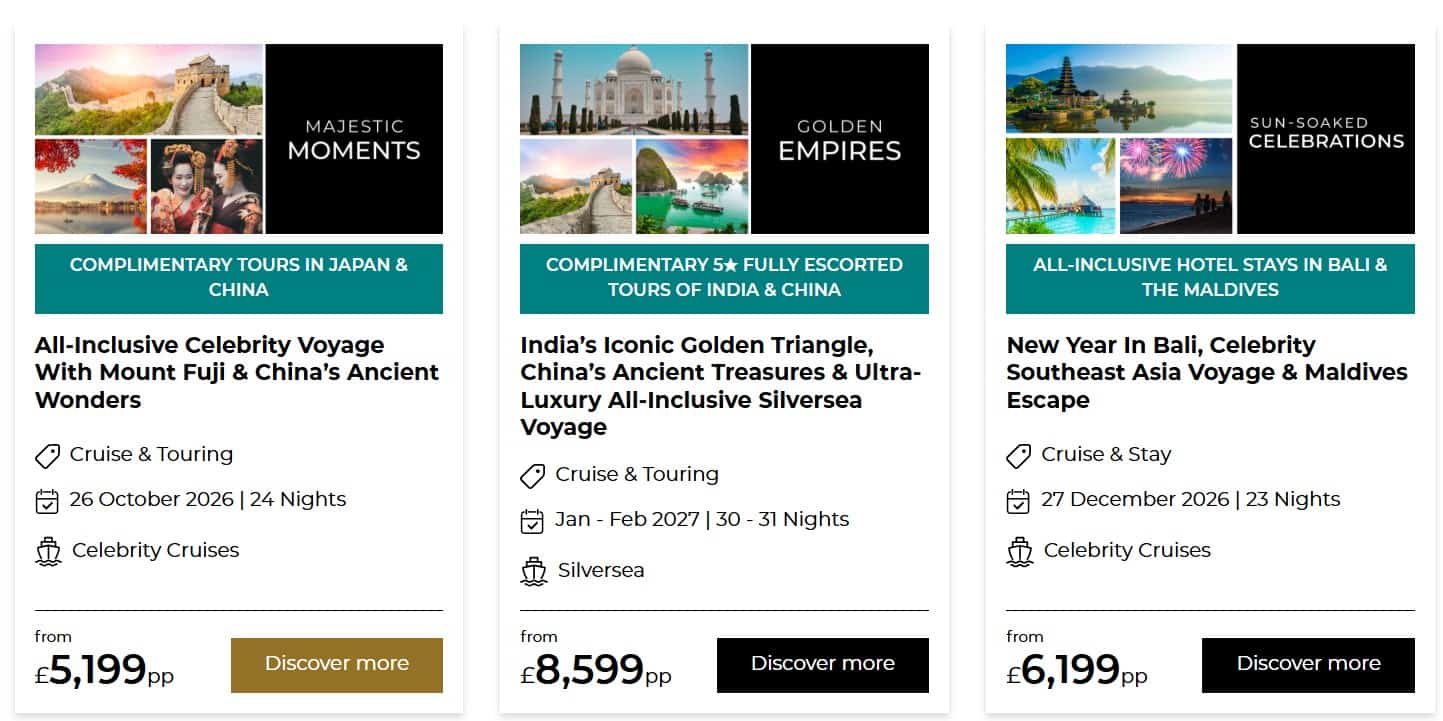Viewport: 1443px width, 721px height.
Task: Click the tag icon in the Golden Empires card
Action: [533, 477]
